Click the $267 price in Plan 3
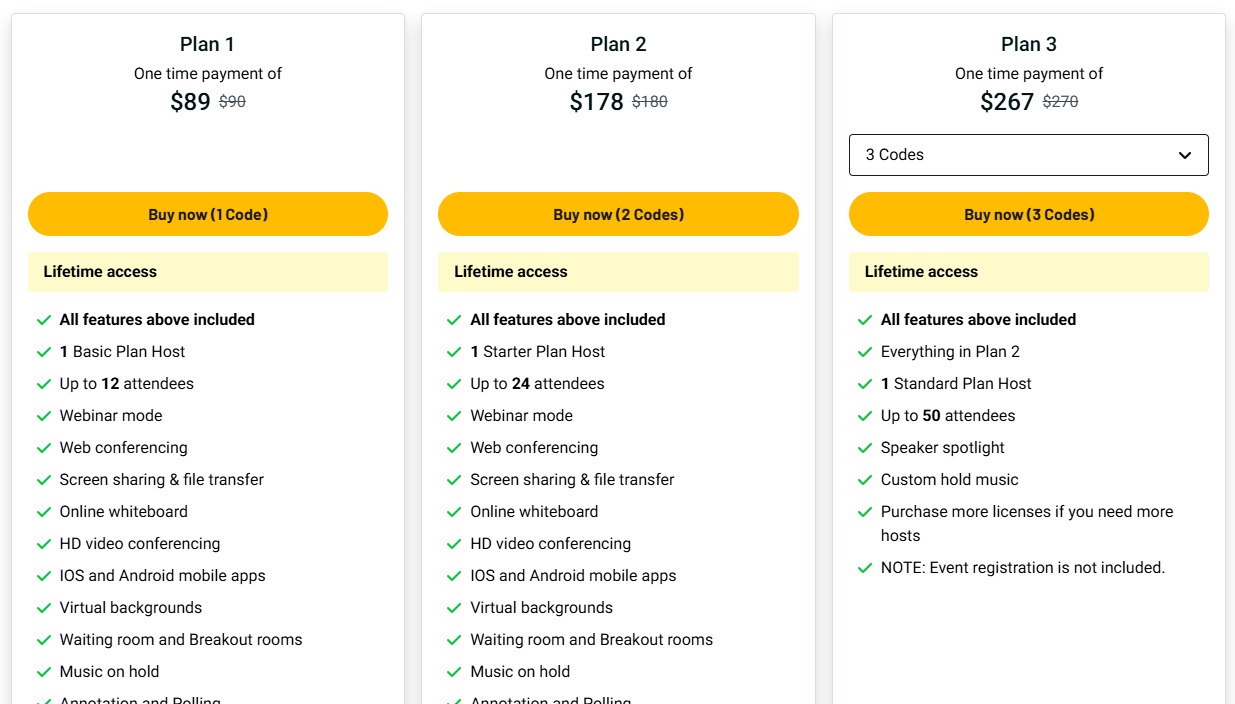The image size is (1235, 704). coord(1007,102)
